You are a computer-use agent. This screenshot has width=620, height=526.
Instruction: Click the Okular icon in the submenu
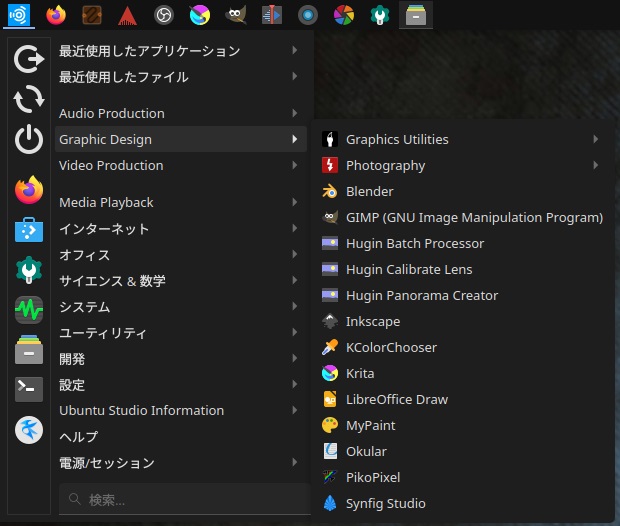[330, 451]
